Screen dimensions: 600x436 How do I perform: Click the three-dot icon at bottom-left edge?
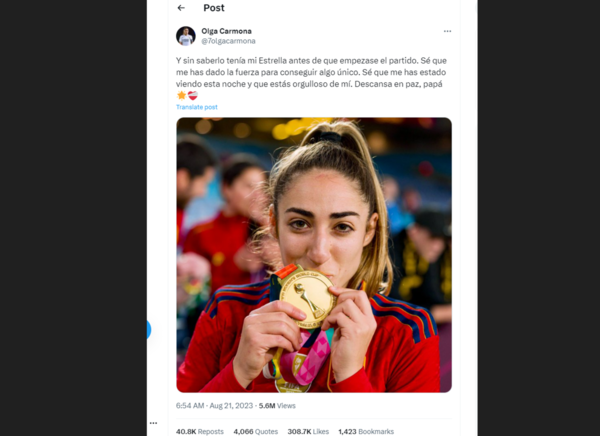pyautogui.click(x=153, y=423)
